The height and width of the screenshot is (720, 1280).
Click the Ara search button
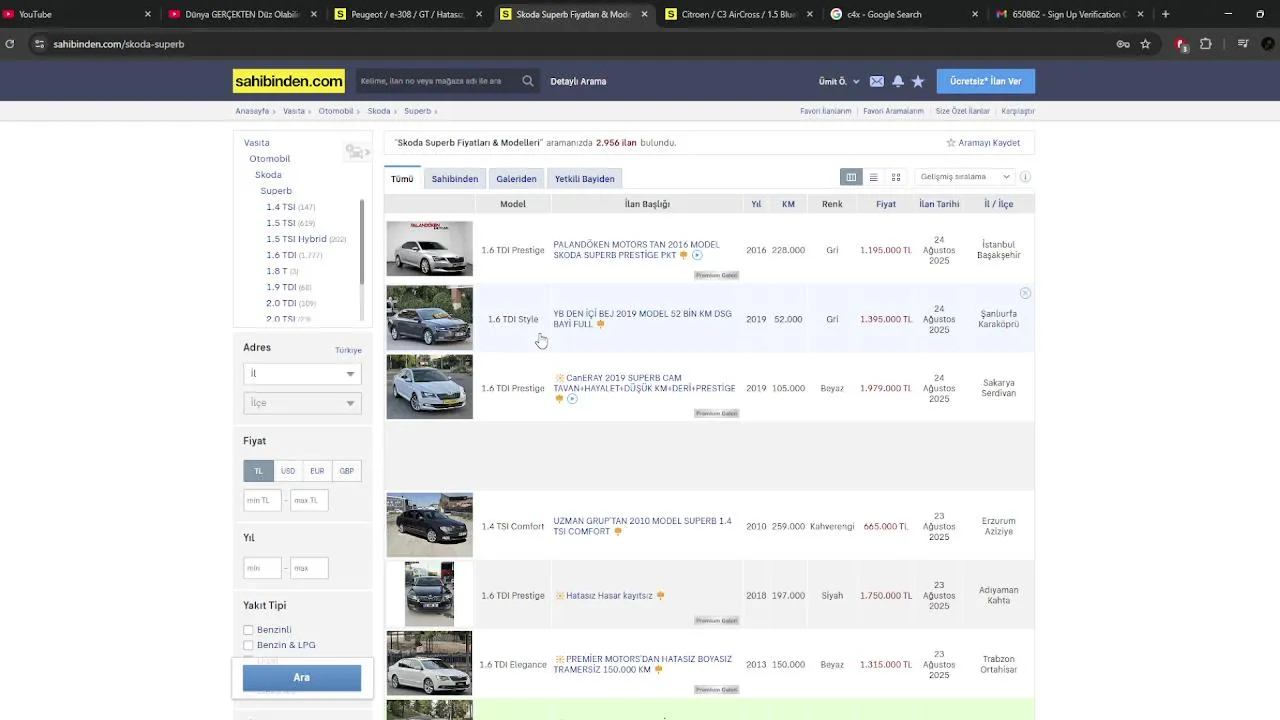302,678
